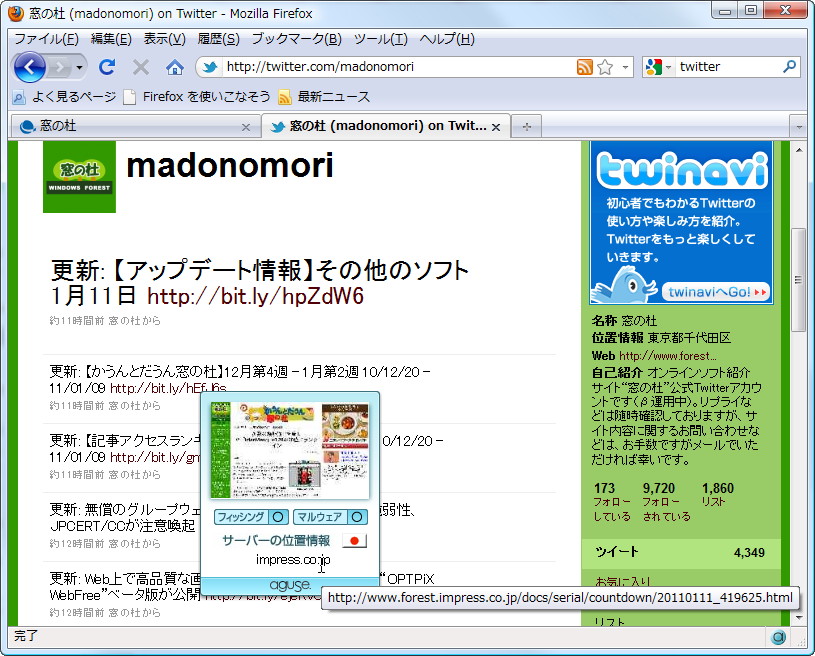The height and width of the screenshot is (656, 815).
Task: Click the 9,720 フォローされている count
Action: click(x=666, y=502)
